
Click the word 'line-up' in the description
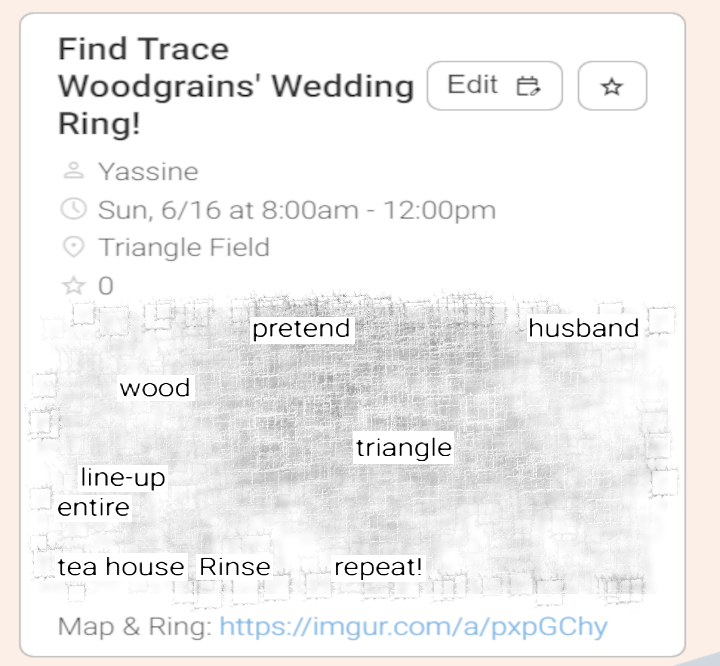122,478
